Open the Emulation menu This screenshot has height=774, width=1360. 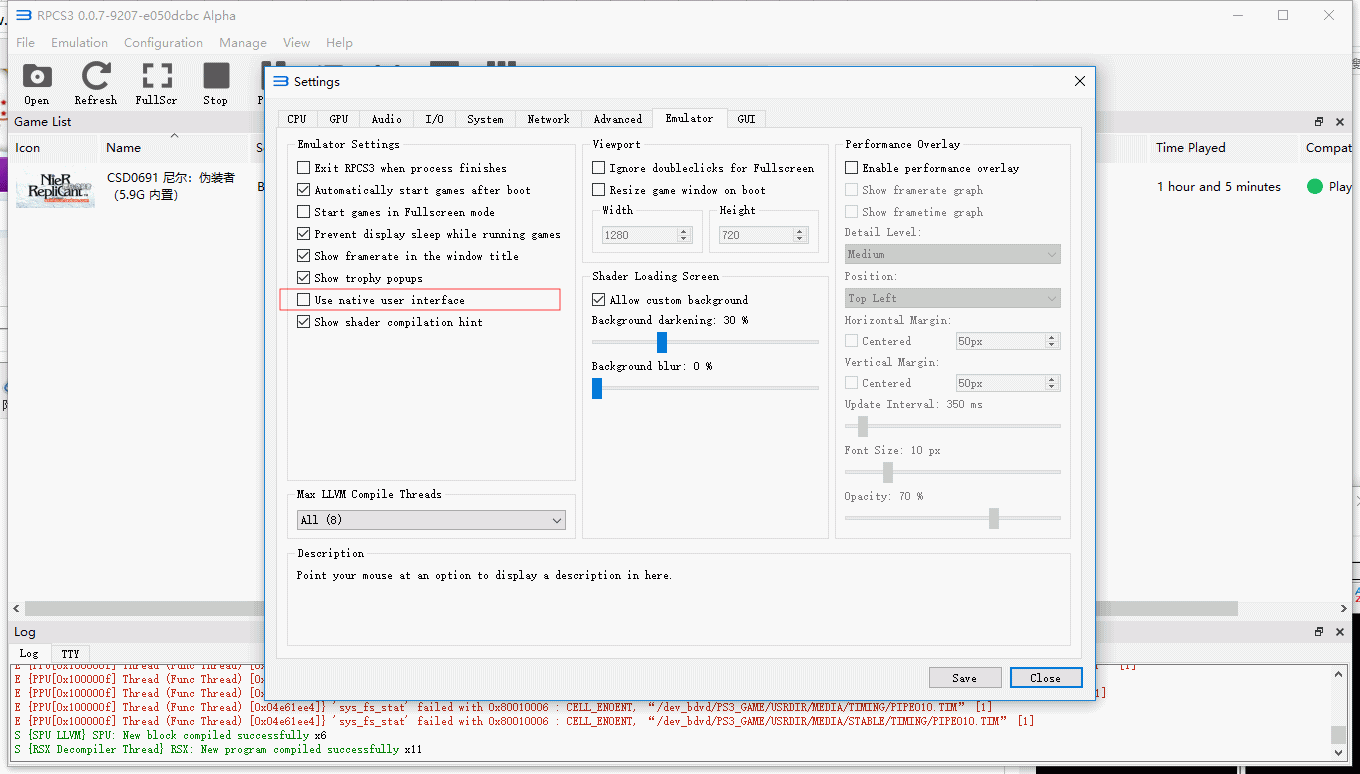tap(80, 43)
